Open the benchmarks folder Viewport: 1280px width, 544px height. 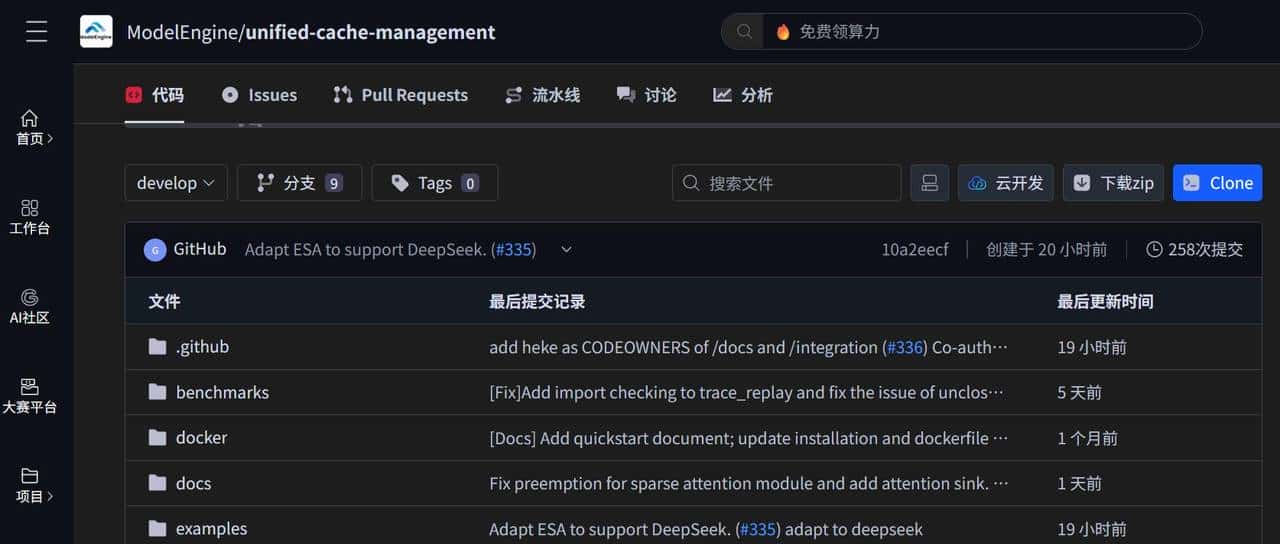point(222,392)
